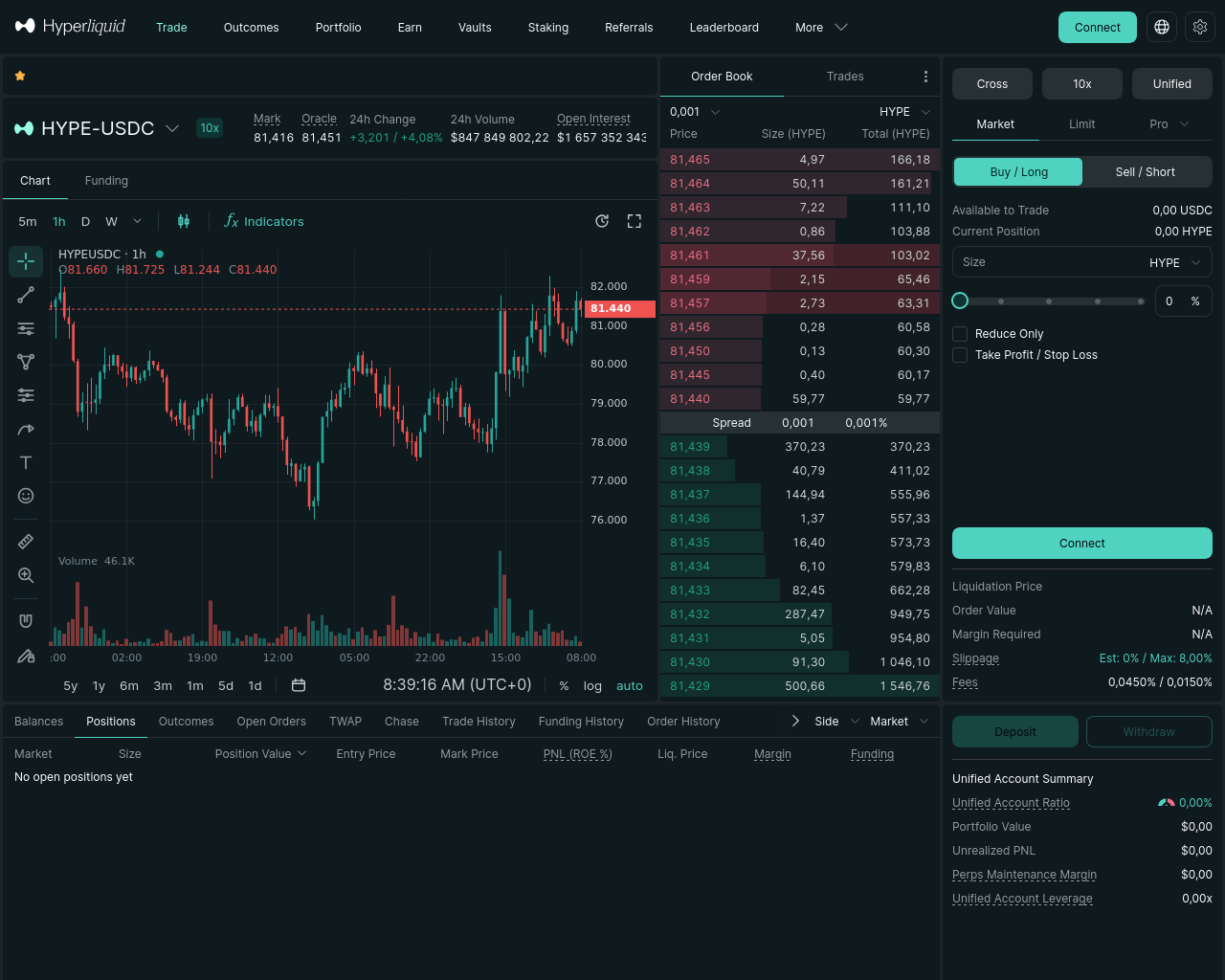Select the Buy / Long side
This screenshot has height=980, width=1225.
coord(1018,172)
